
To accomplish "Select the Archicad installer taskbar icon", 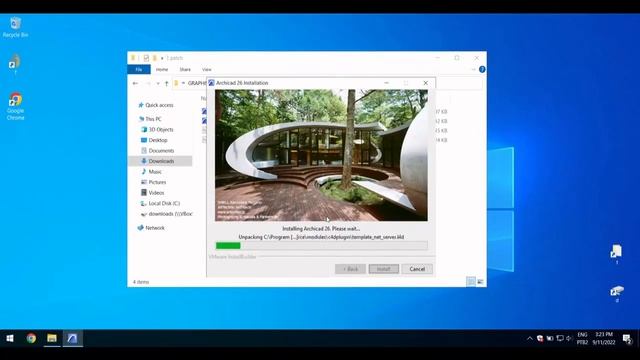I will (x=73, y=338).
